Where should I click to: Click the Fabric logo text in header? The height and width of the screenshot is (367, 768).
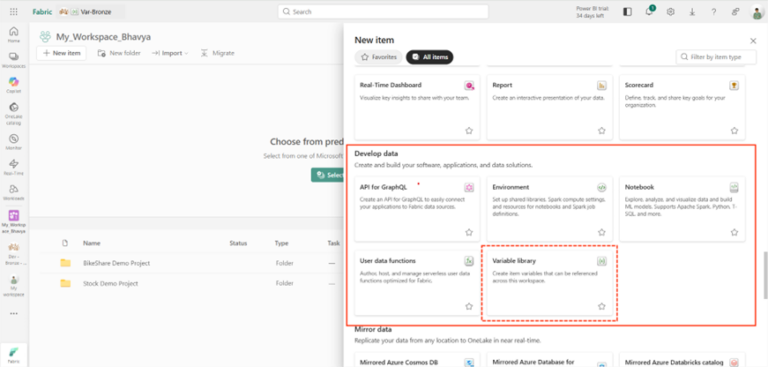tap(42, 12)
